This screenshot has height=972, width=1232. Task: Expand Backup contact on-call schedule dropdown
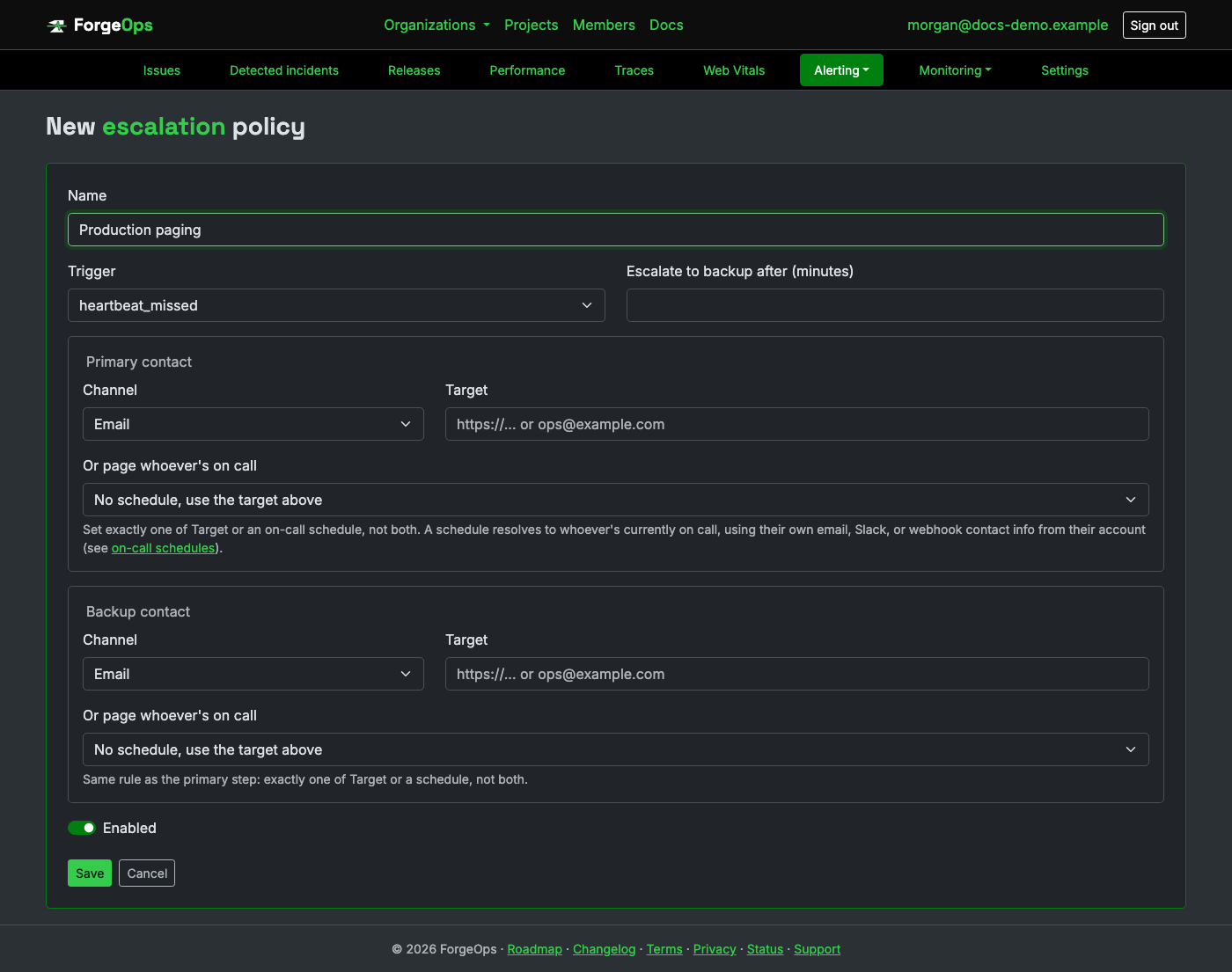click(616, 749)
